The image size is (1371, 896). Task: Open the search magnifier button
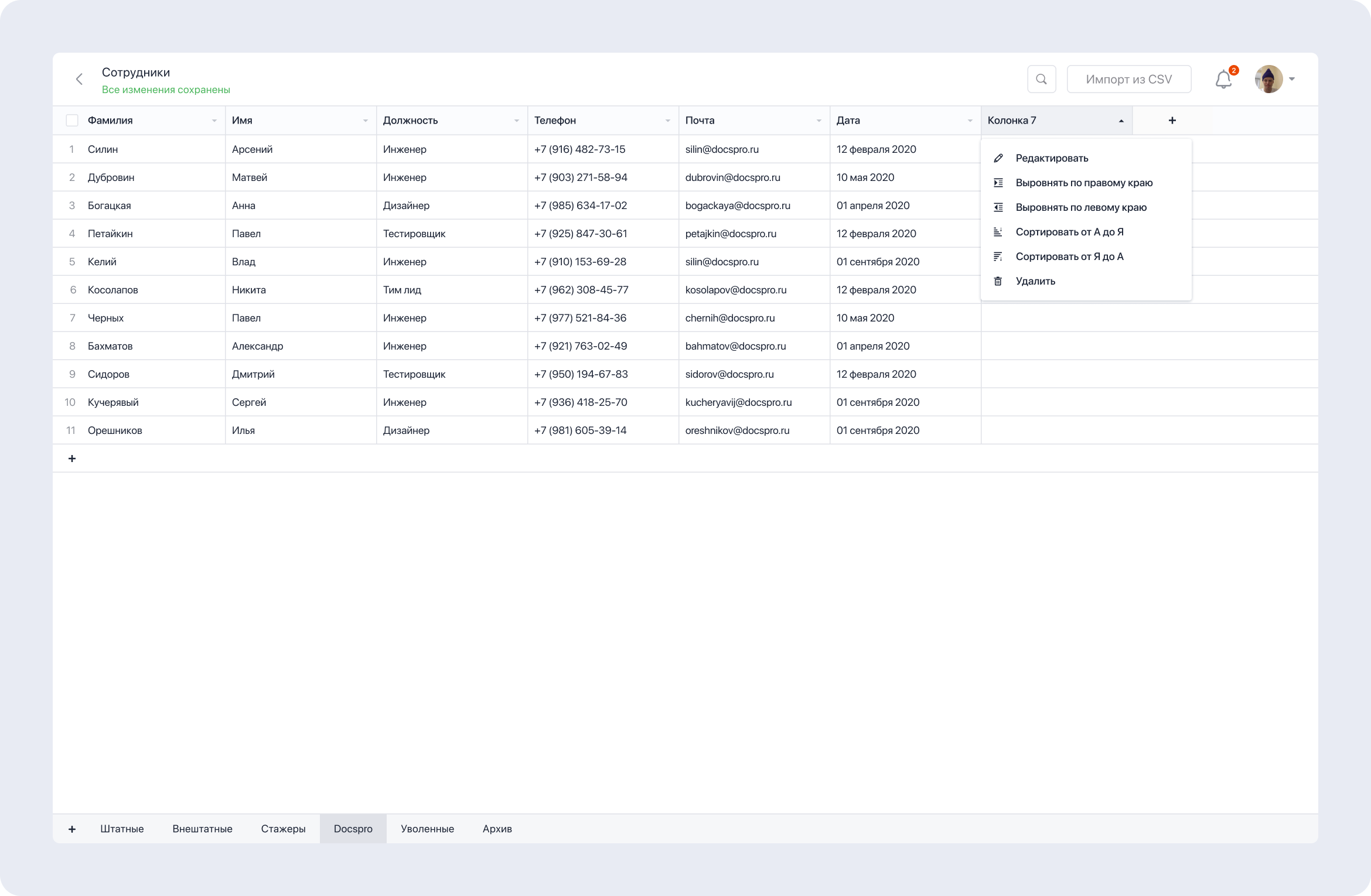click(x=1041, y=79)
